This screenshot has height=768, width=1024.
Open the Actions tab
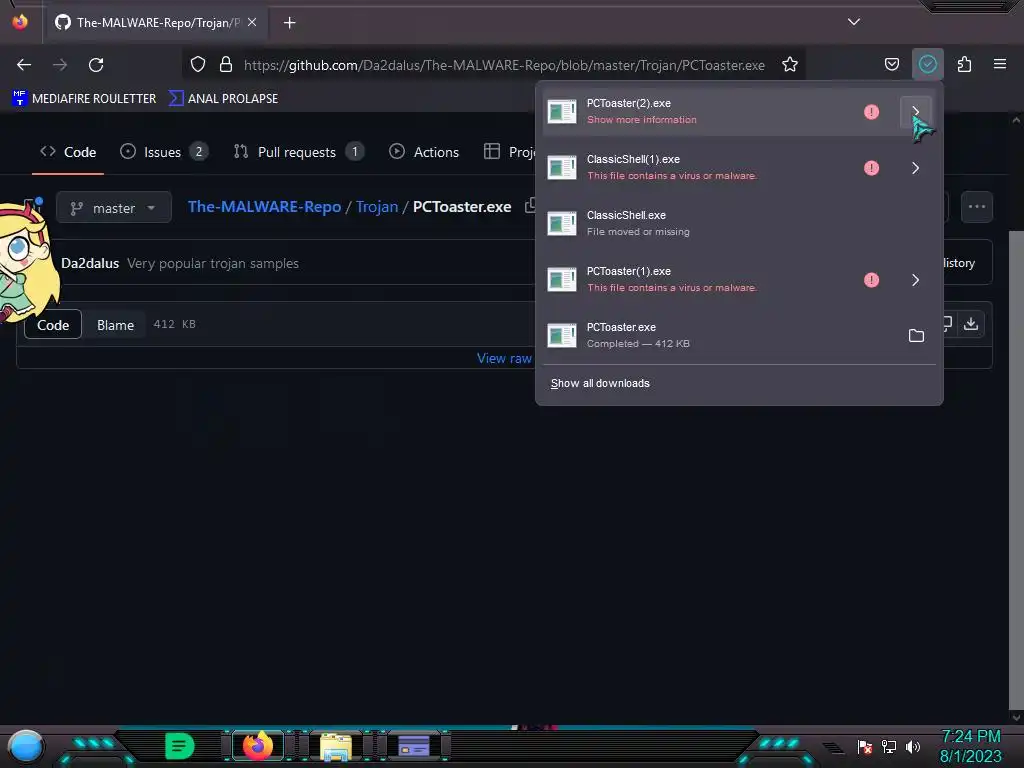(x=424, y=152)
